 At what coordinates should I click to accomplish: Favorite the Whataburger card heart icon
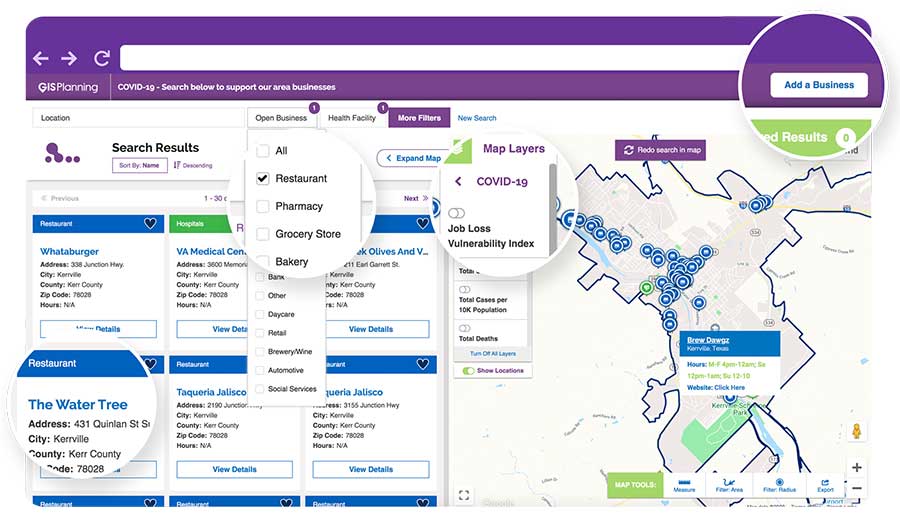pyautogui.click(x=150, y=223)
